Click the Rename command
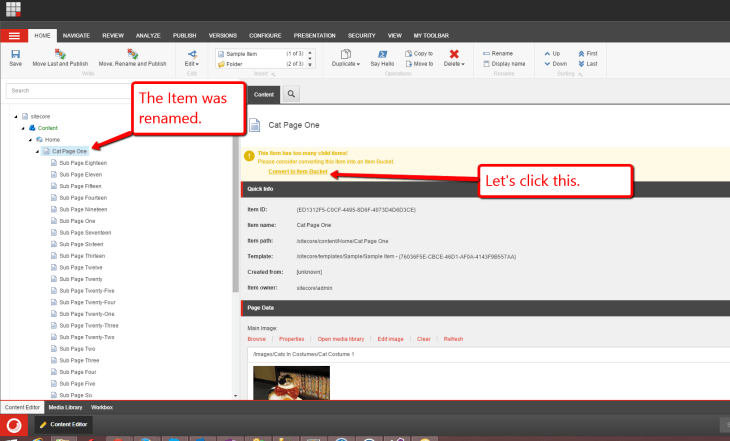The width and height of the screenshot is (730, 441). (498, 54)
